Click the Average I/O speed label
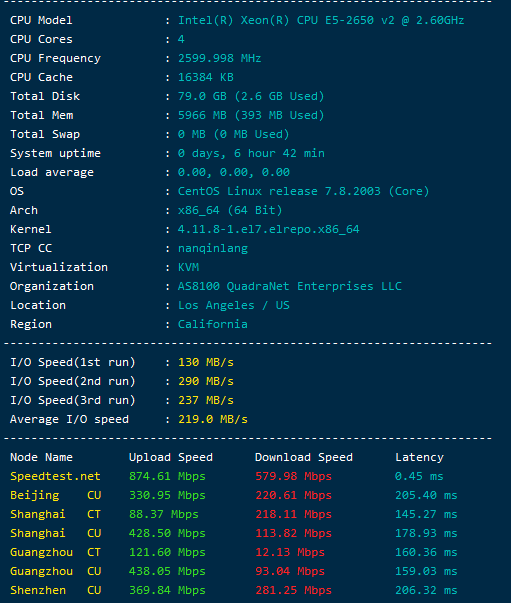Screen dimensions: 511x603 pyautogui.click(x=69, y=419)
